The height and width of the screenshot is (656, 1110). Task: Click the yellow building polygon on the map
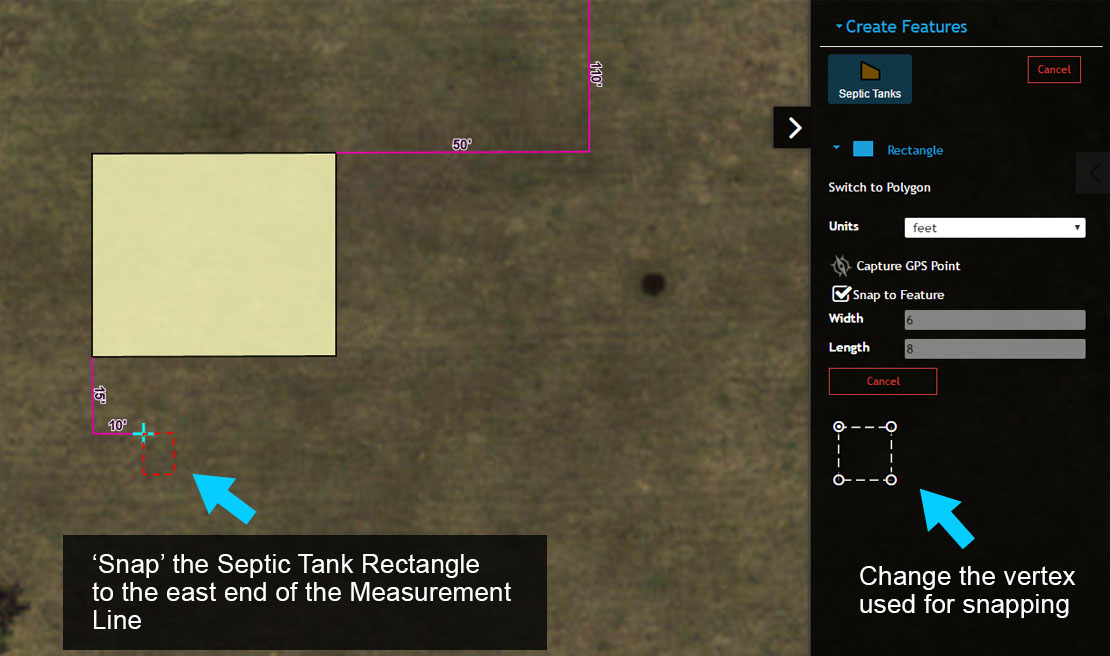[213, 255]
